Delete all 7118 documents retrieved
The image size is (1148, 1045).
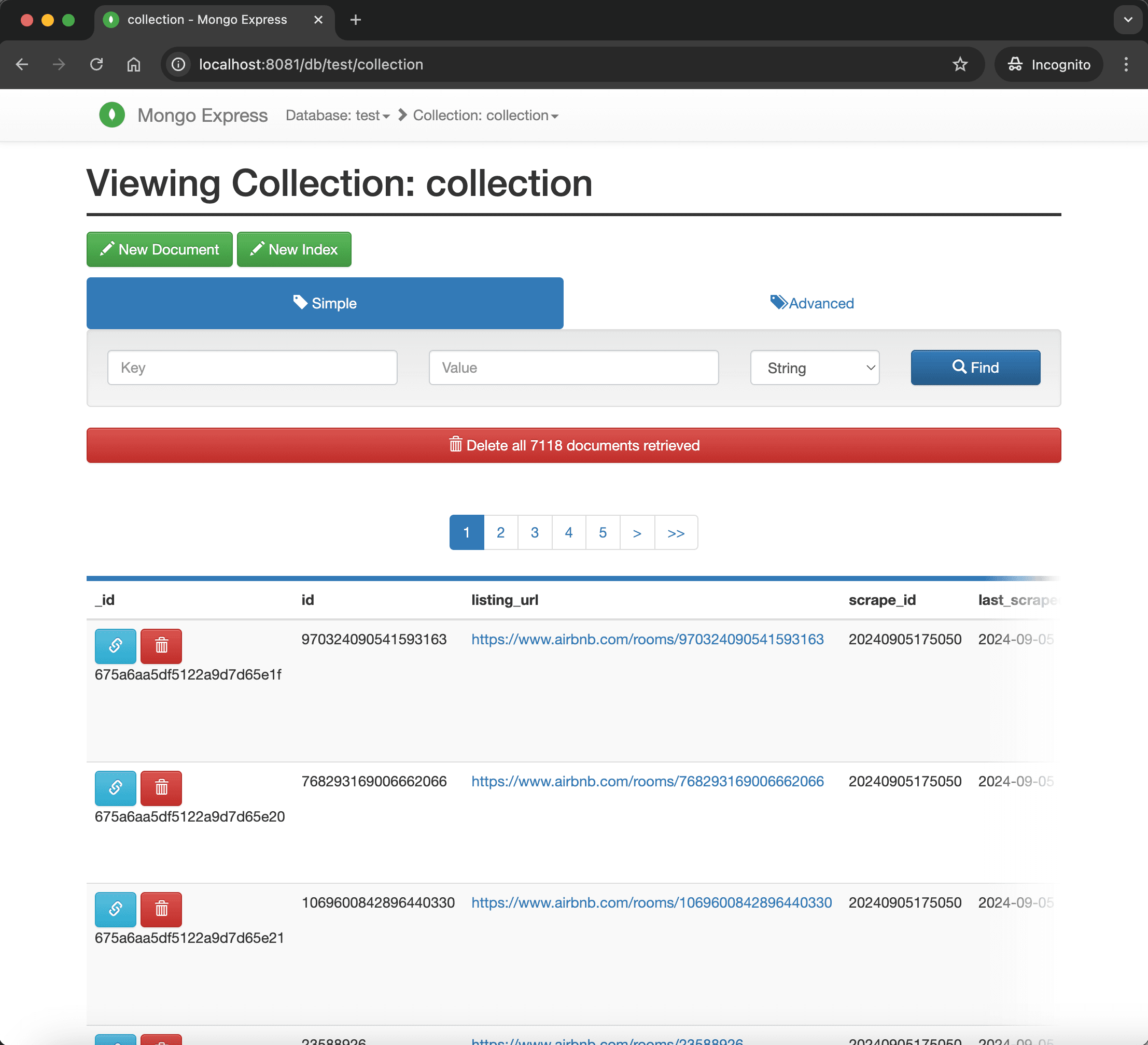click(x=573, y=445)
